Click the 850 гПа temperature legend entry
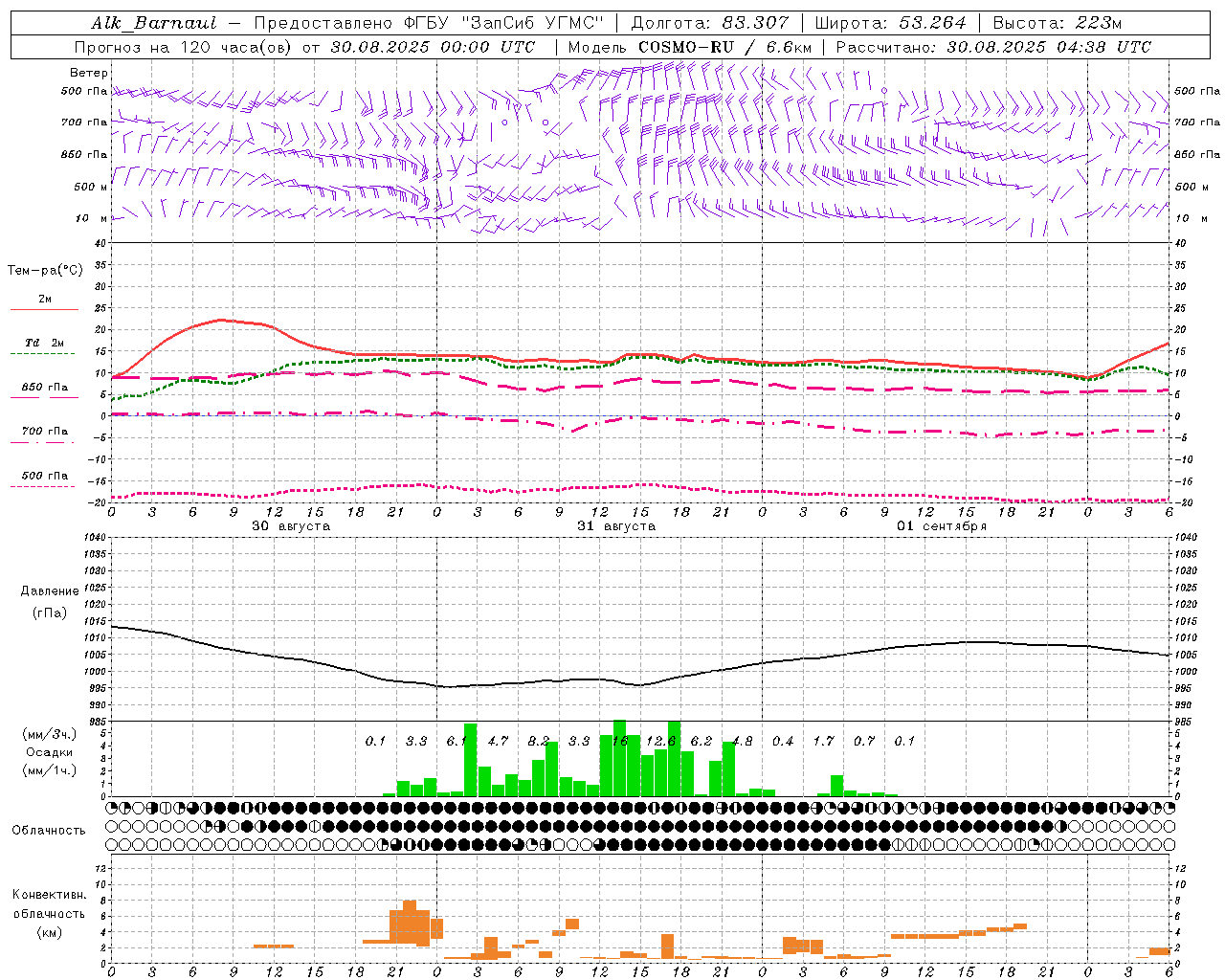Screen dimensions: 1225x980 click(44, 388)
